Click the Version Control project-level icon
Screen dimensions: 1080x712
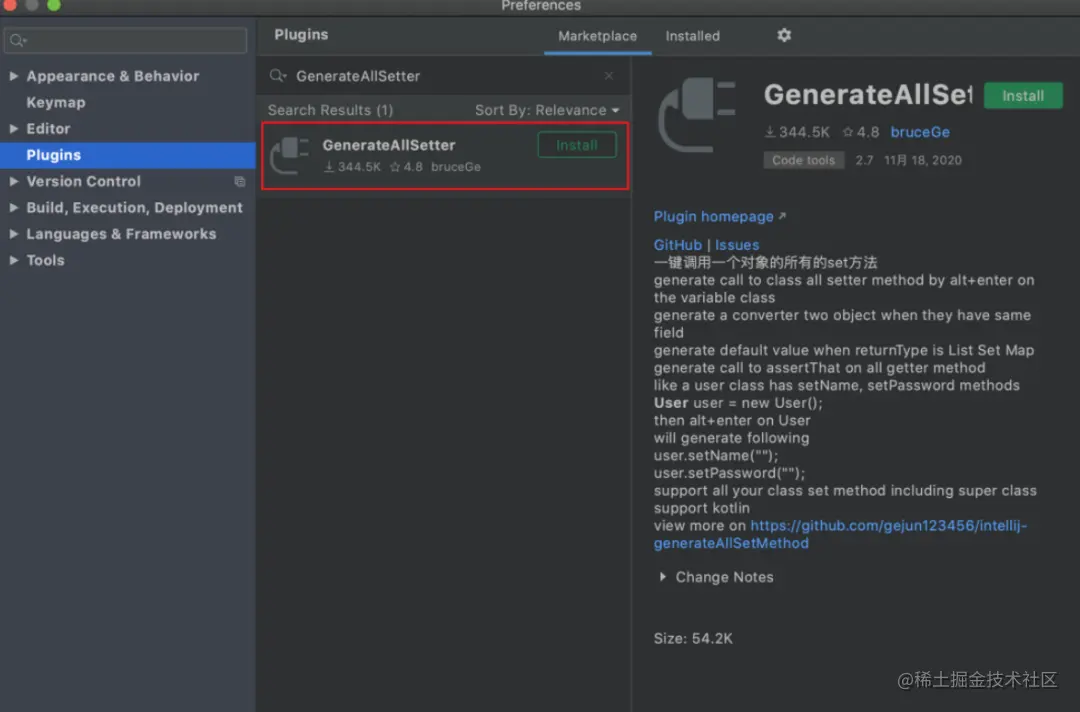click(x=240, y=182)
